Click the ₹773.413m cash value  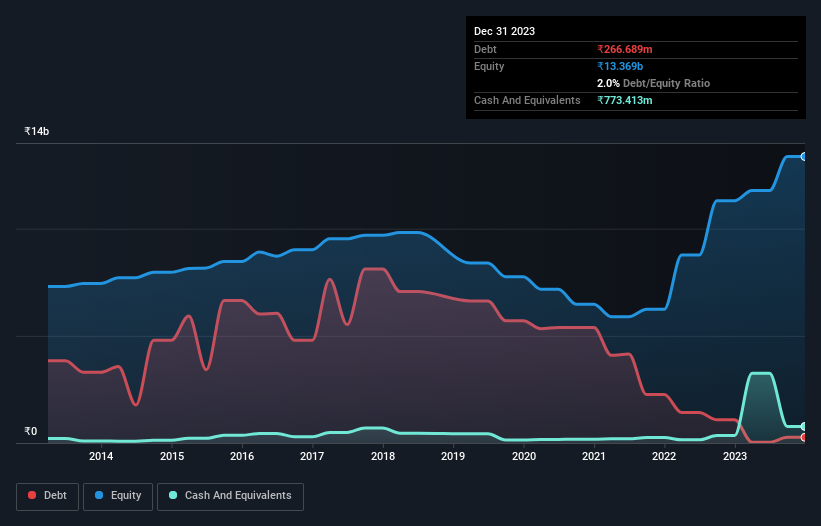click(x=625, y=100)
